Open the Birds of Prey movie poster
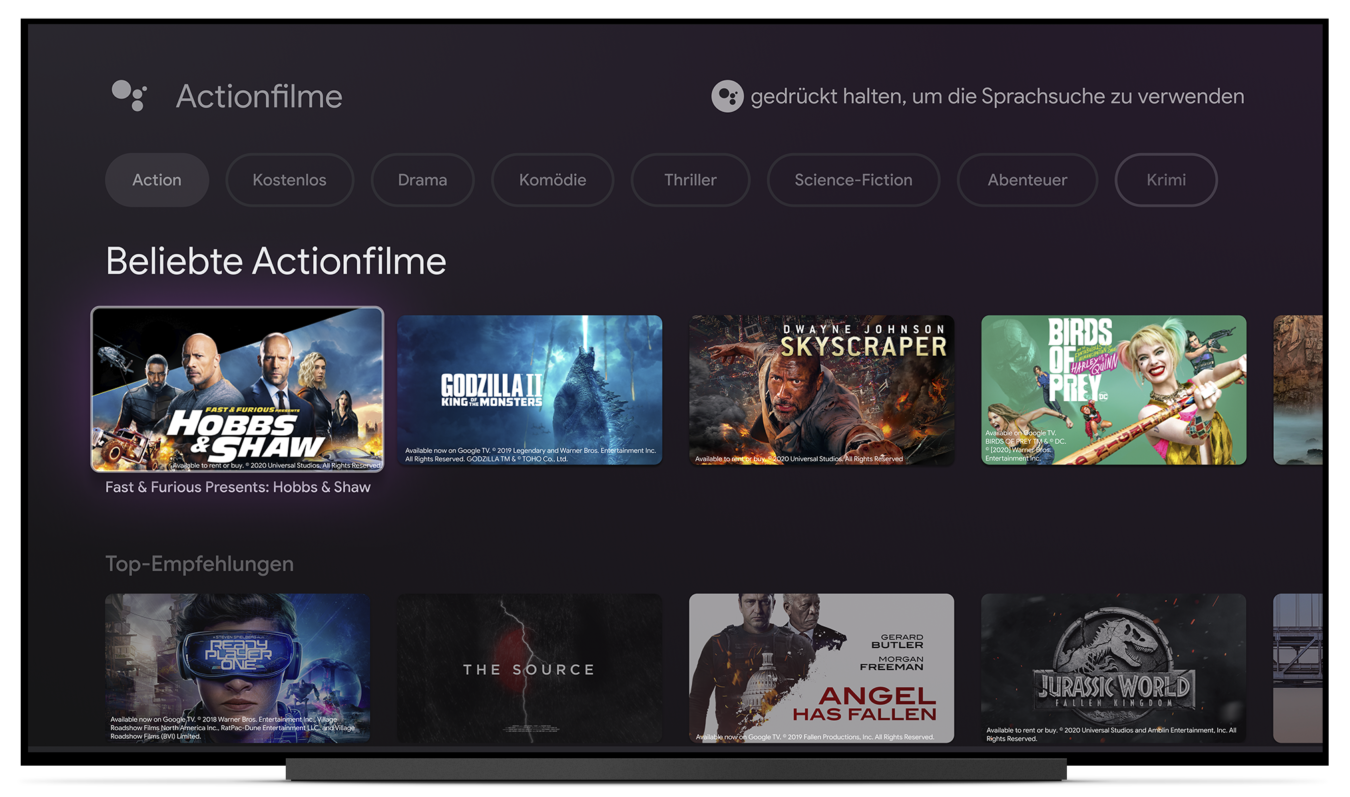The height and width of the screenshot is (797, 1350). pos(1113,390)
